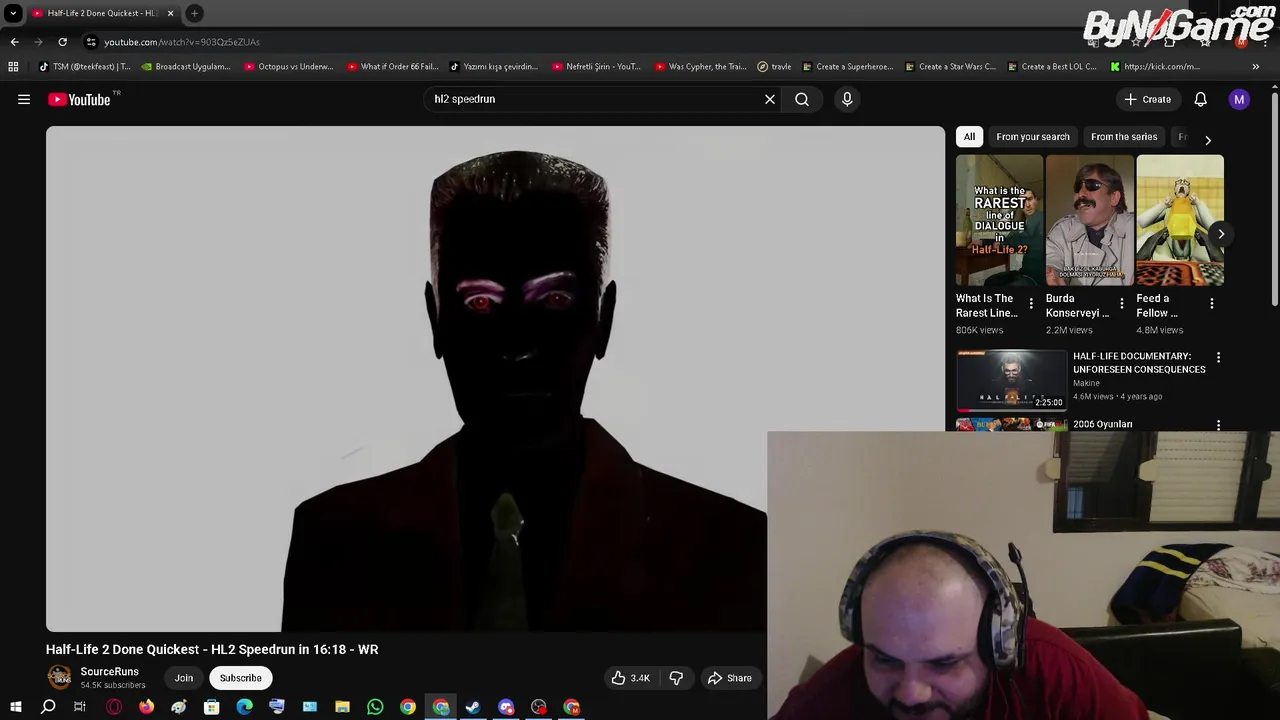Viewport: 1280px width, 720px height.
Task: Open options for Burda Konserveyi short
Action: (1121, 304)
